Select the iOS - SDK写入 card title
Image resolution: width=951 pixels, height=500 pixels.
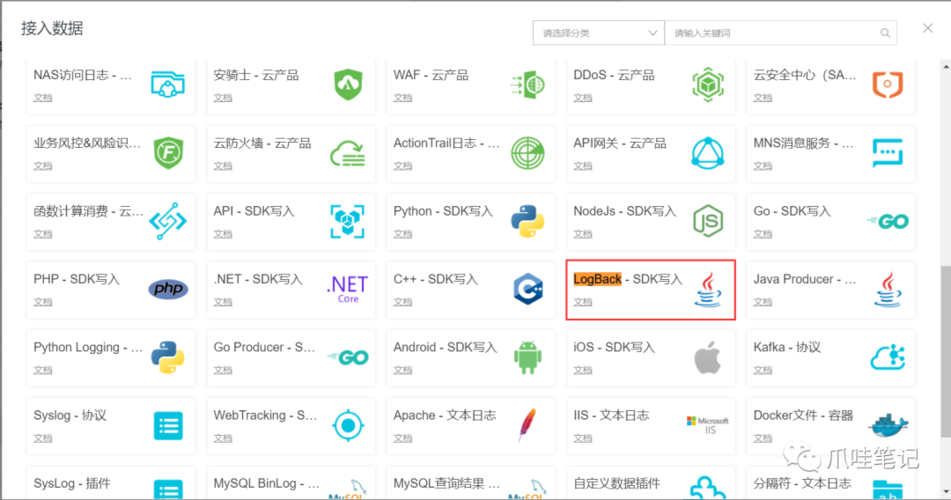click(614, 347)
